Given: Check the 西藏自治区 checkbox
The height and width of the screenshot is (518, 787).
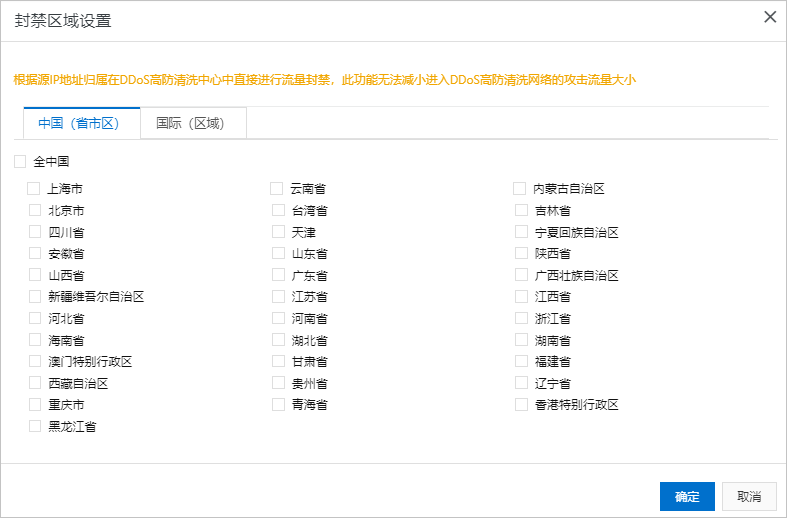Looking at the screenshot, I should 35,382.
